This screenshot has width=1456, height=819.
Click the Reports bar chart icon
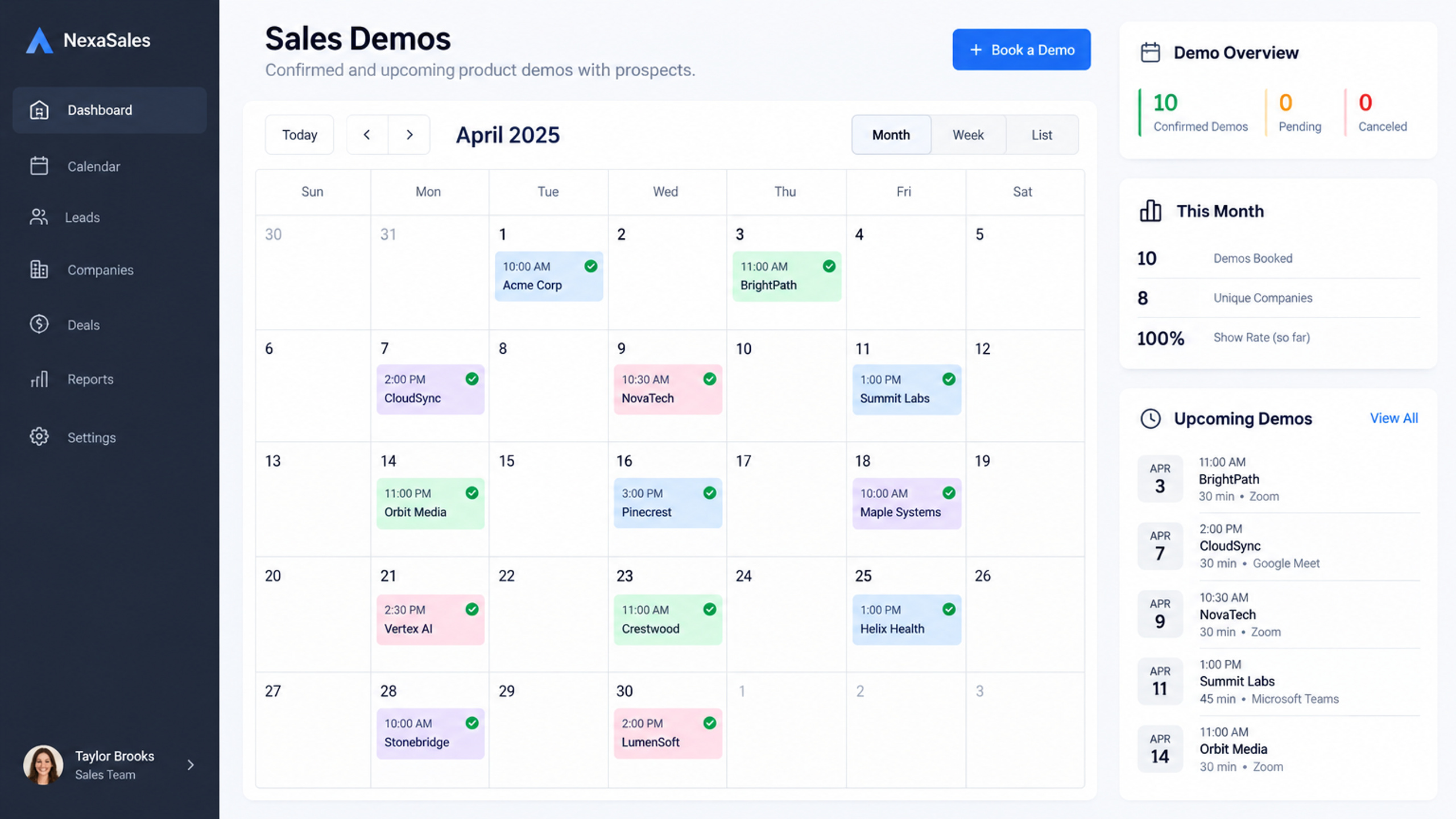[39, 379]
